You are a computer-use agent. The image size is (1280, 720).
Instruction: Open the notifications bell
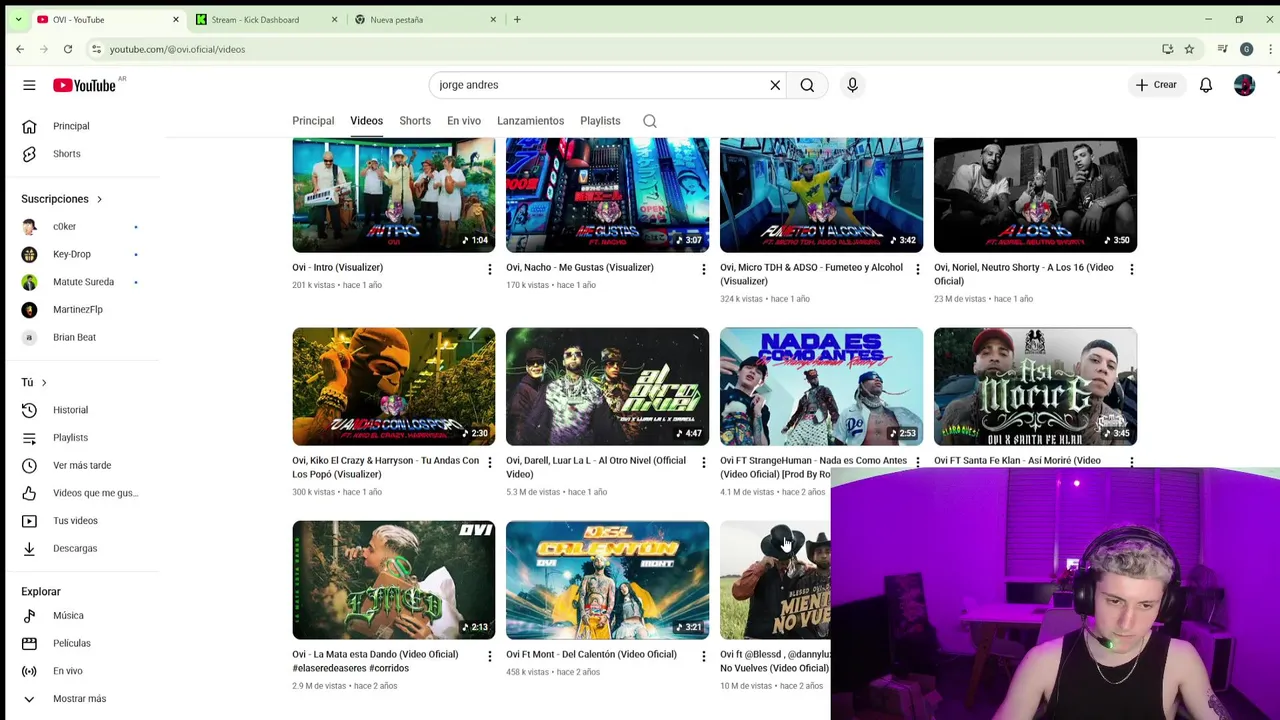click(x=1206, y=85)
